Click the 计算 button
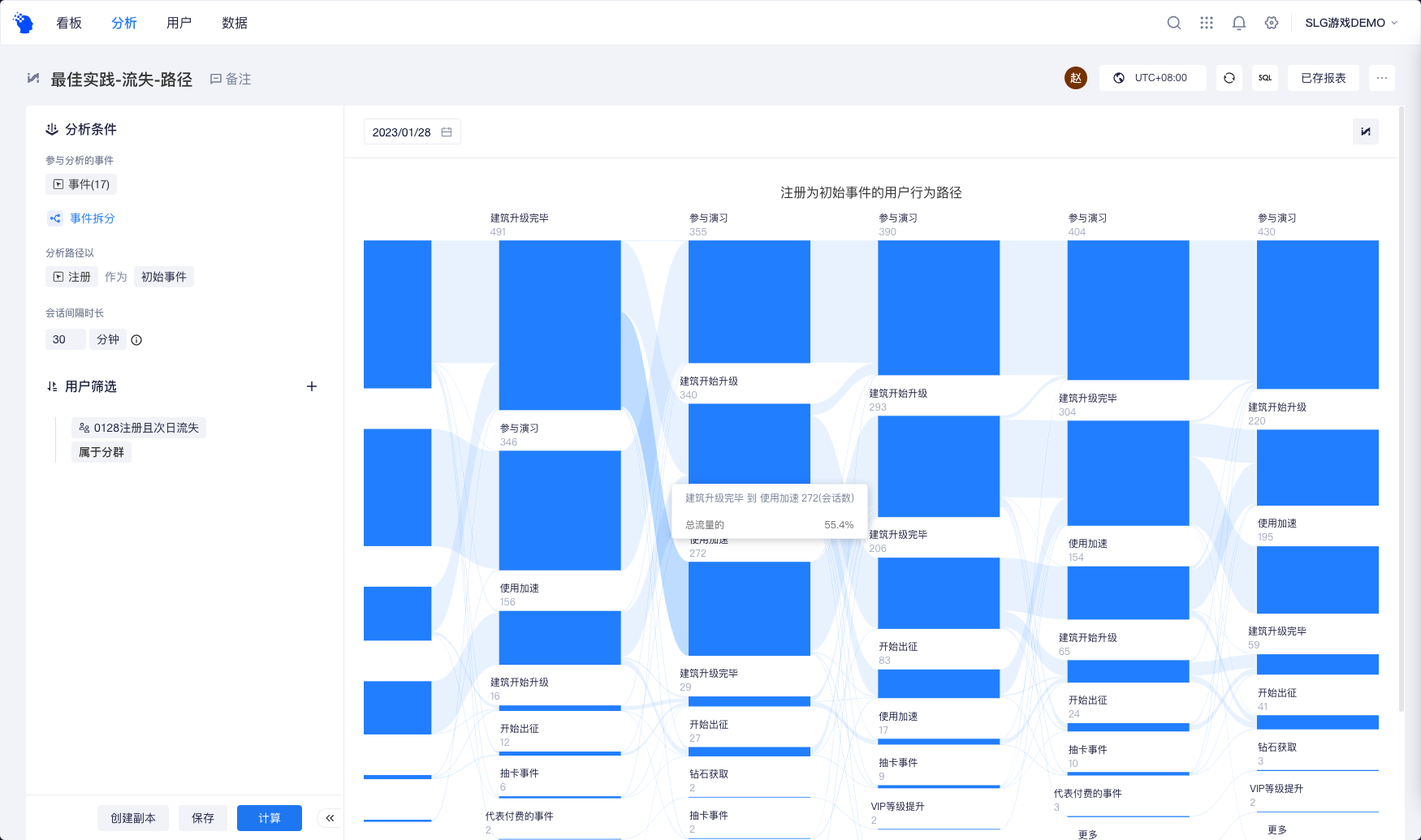 (x=270, y=818)
